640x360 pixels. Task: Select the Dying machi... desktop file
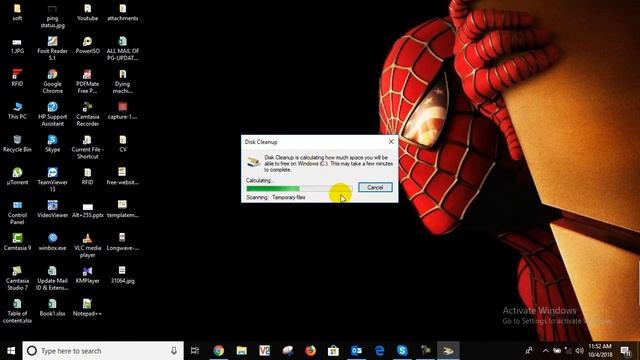pyautogui.click(x=122, y=82)
